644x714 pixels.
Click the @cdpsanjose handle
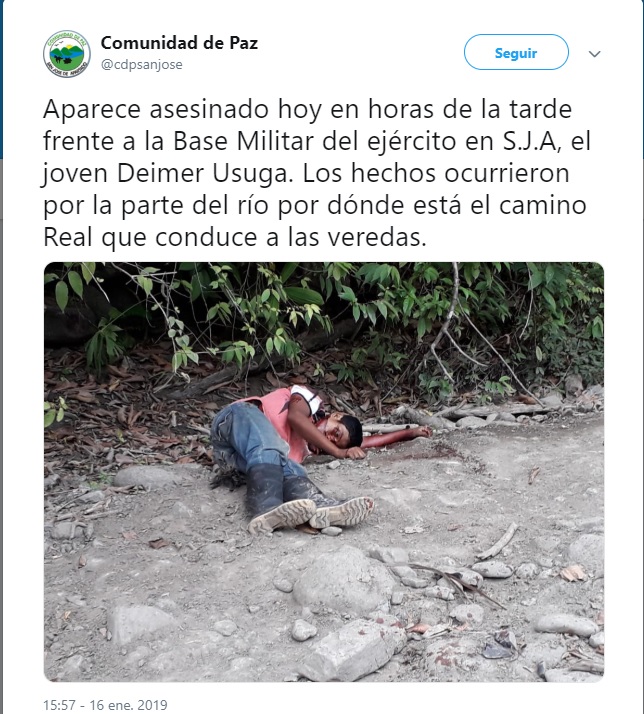[142, 65]
